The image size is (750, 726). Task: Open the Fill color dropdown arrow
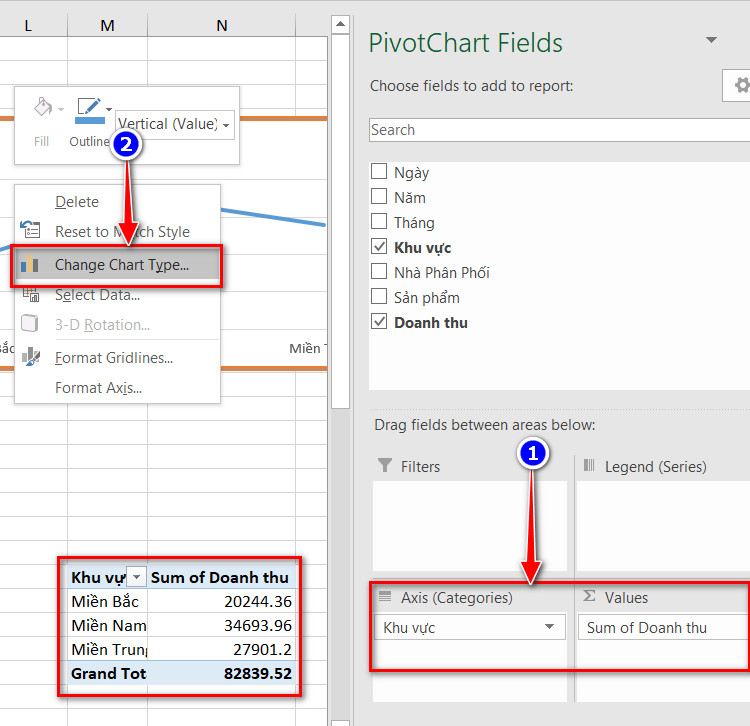[61, 110]
